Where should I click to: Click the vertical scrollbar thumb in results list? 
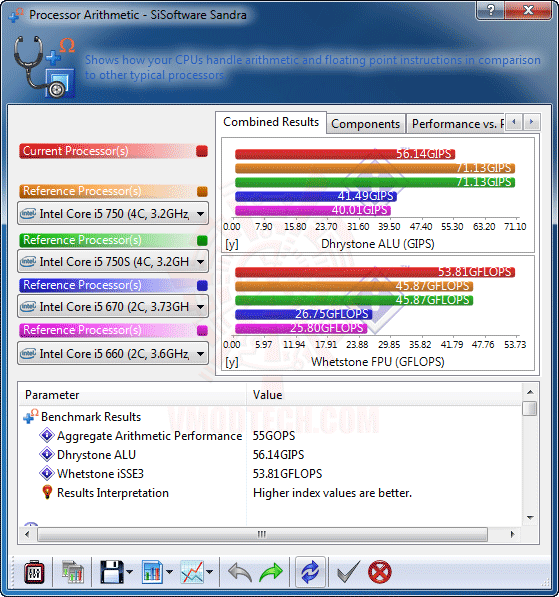click(x=530, y=409)
